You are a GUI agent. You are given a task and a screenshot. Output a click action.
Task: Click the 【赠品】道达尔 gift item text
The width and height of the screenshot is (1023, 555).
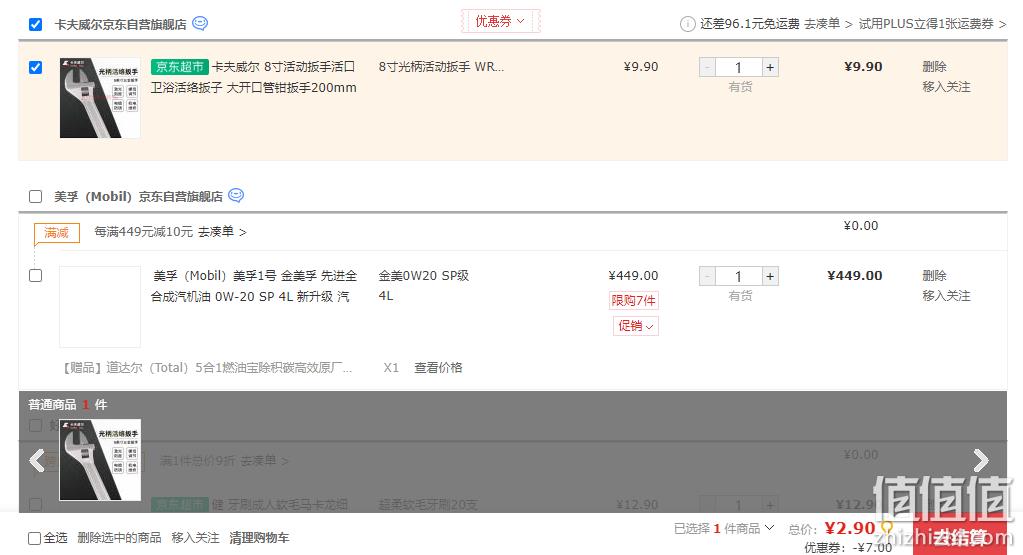[x=207, y=367]
